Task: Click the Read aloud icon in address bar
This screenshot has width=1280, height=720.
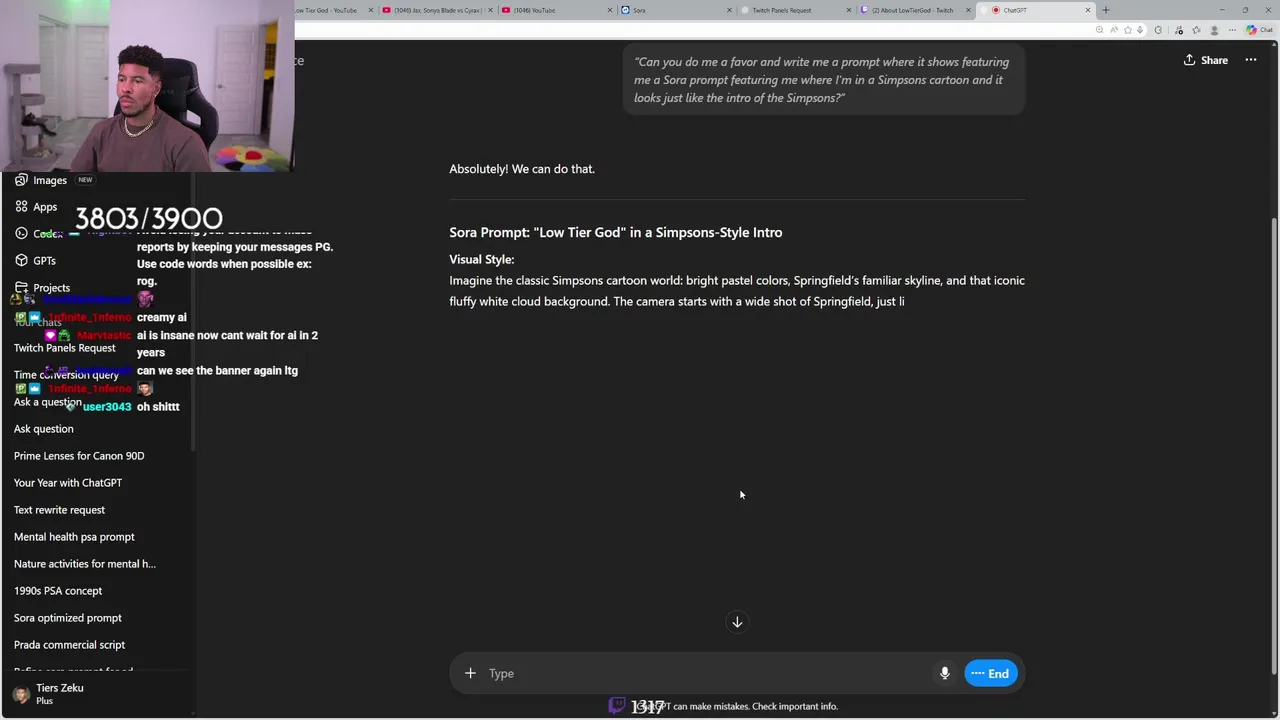Action: [1114, 30]
